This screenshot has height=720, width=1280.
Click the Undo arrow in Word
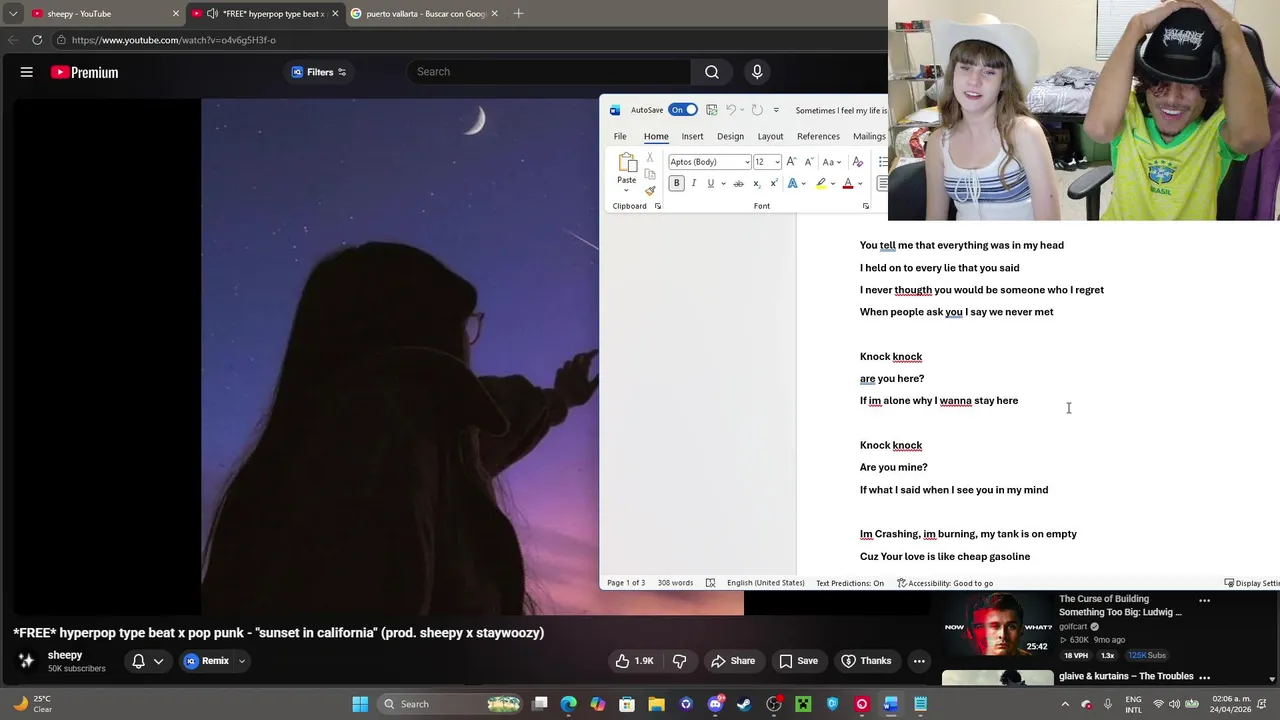(x=731, y=110)
